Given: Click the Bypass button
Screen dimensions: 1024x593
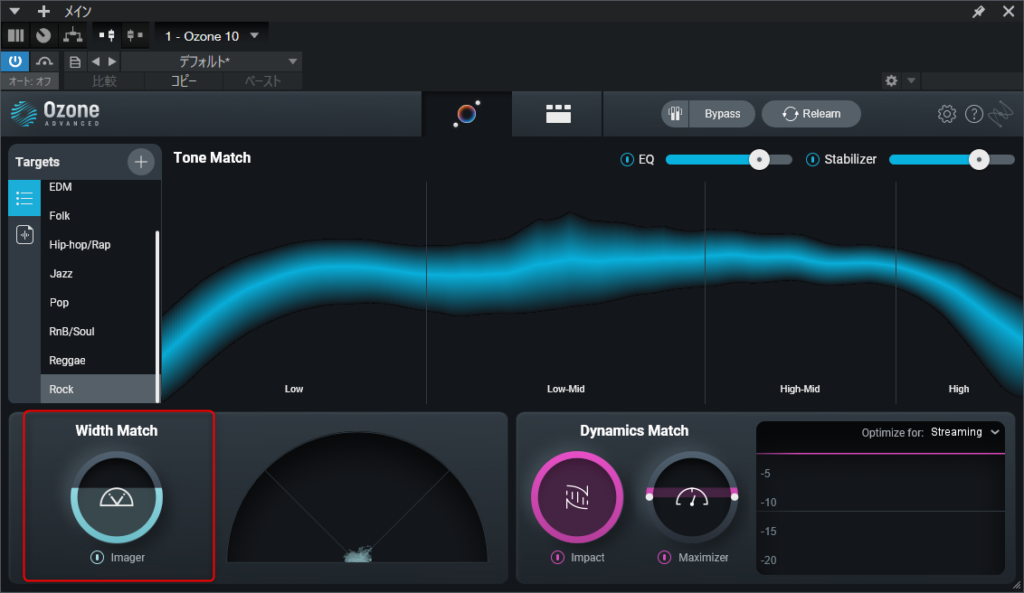Looking at the screenshot, I should [722, 114].
